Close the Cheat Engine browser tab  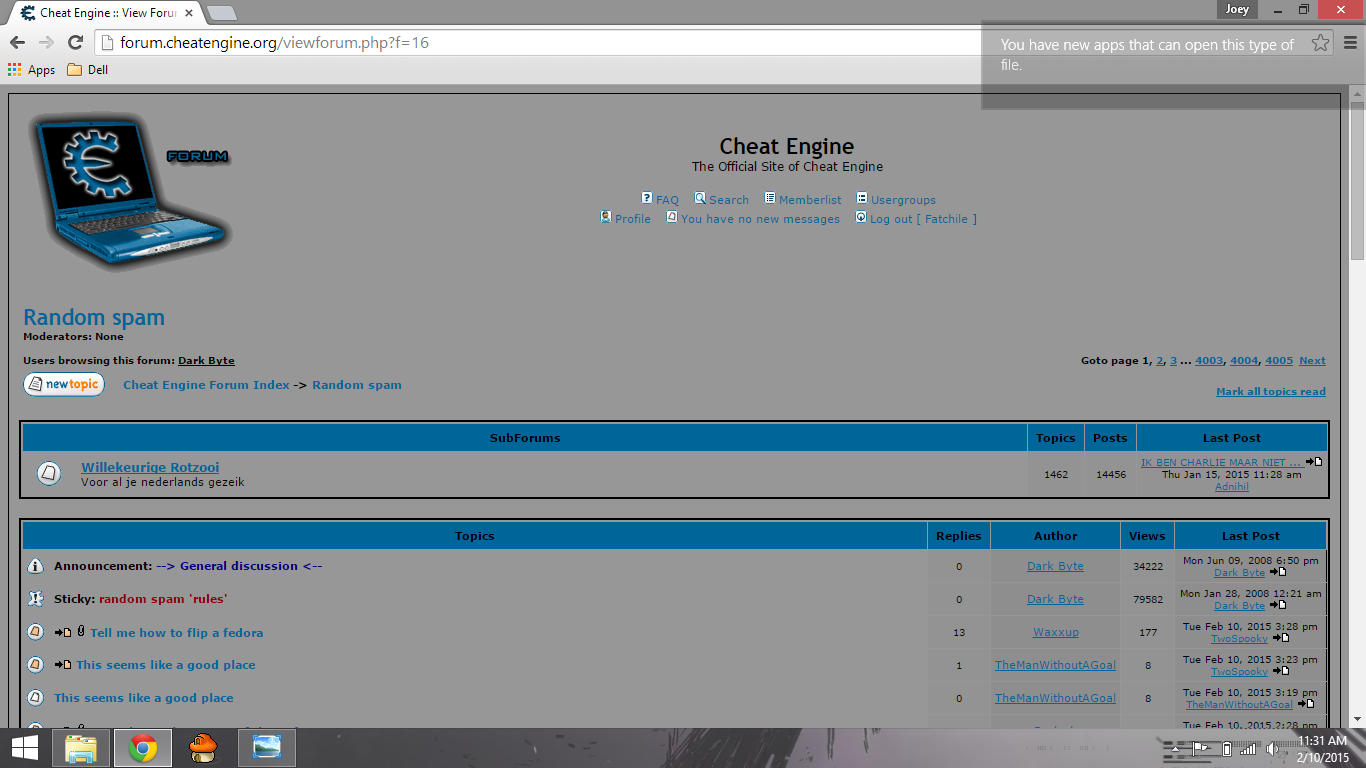click(x=189, y=13)
